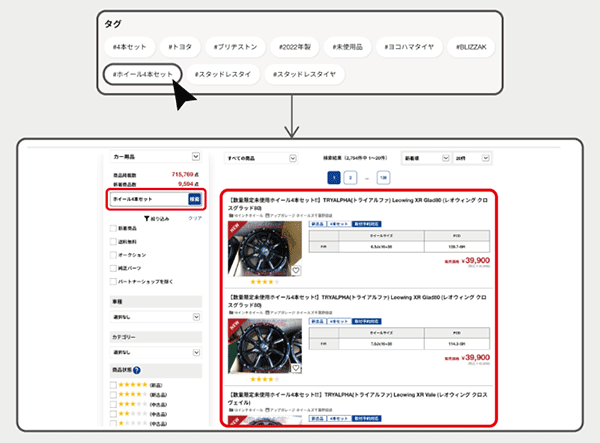Click the 絞り込み funnel icon
The height and width of the screenshot is (443, 600).
click(147, 218)
